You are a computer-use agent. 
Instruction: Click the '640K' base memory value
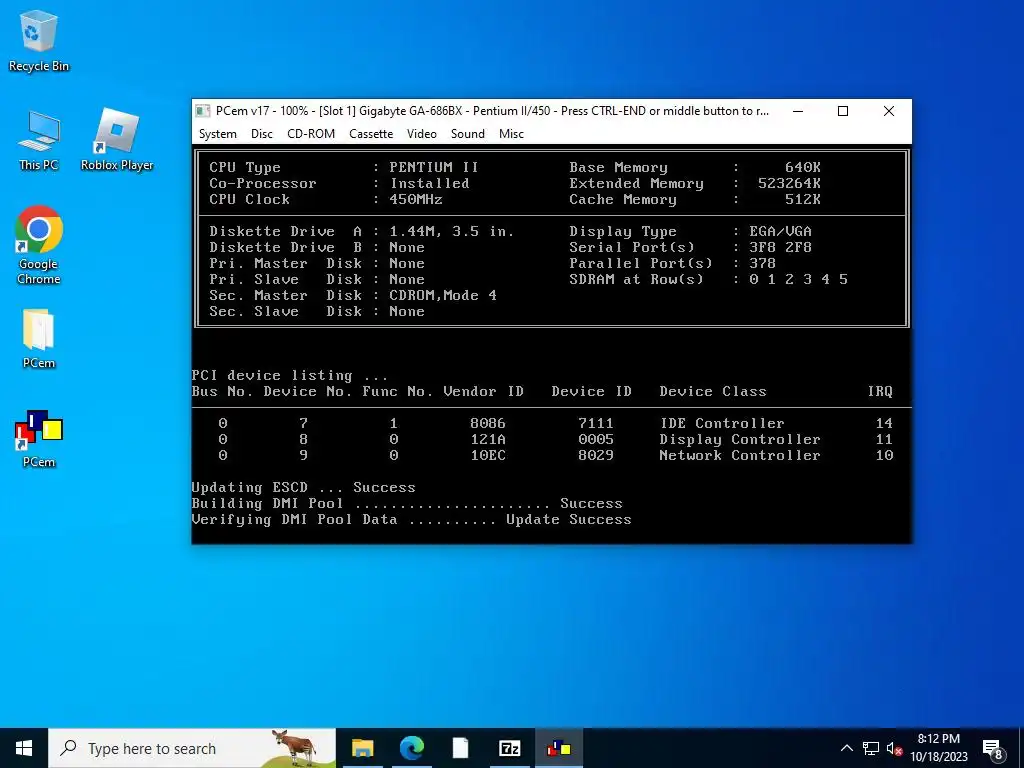coord(803,167)
